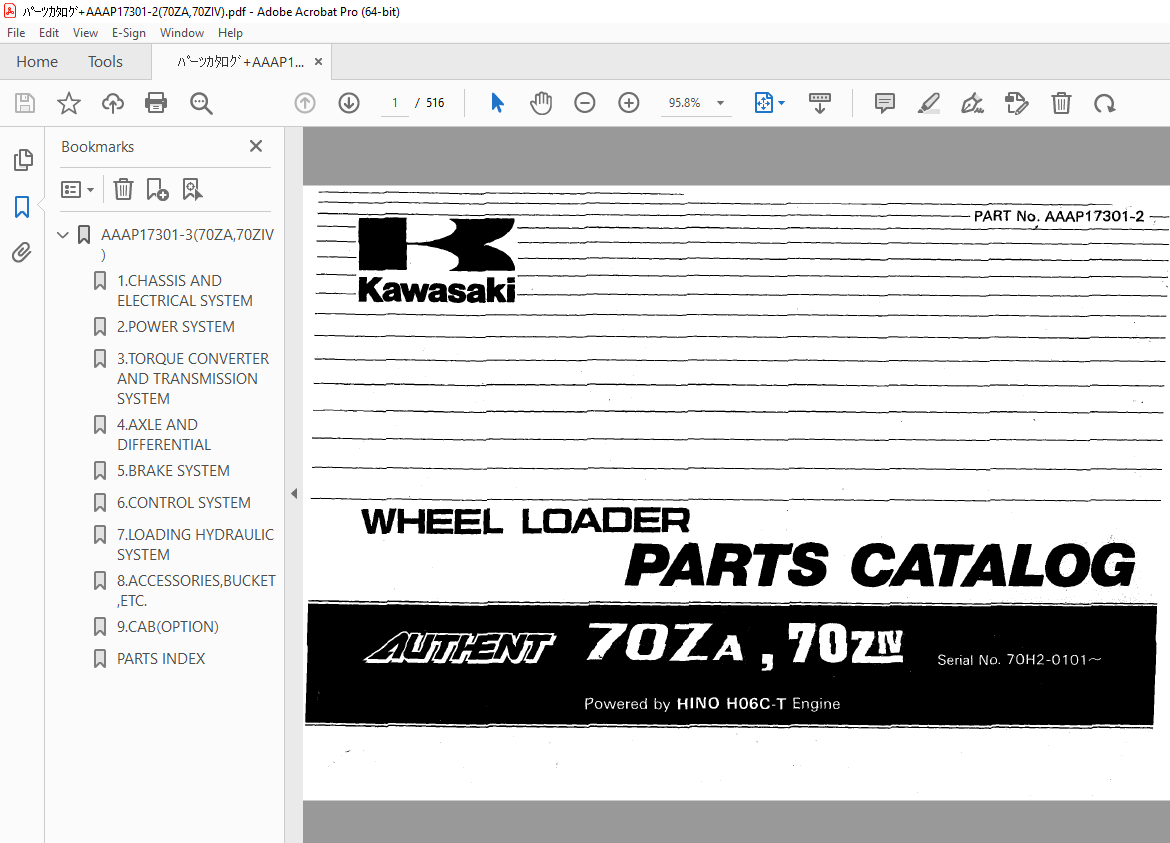
Task: Print the document with printer icon
Action: (156, 103)
